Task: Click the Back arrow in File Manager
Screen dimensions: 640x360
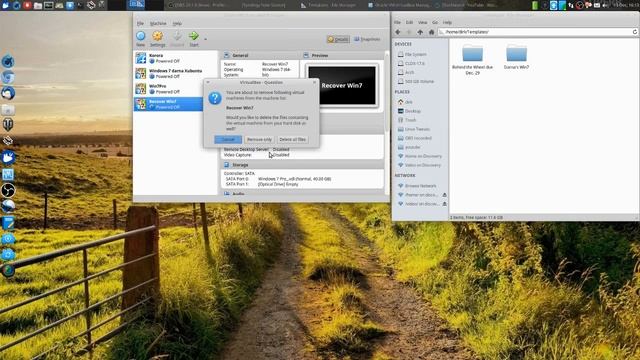Action: click(398, 32)
